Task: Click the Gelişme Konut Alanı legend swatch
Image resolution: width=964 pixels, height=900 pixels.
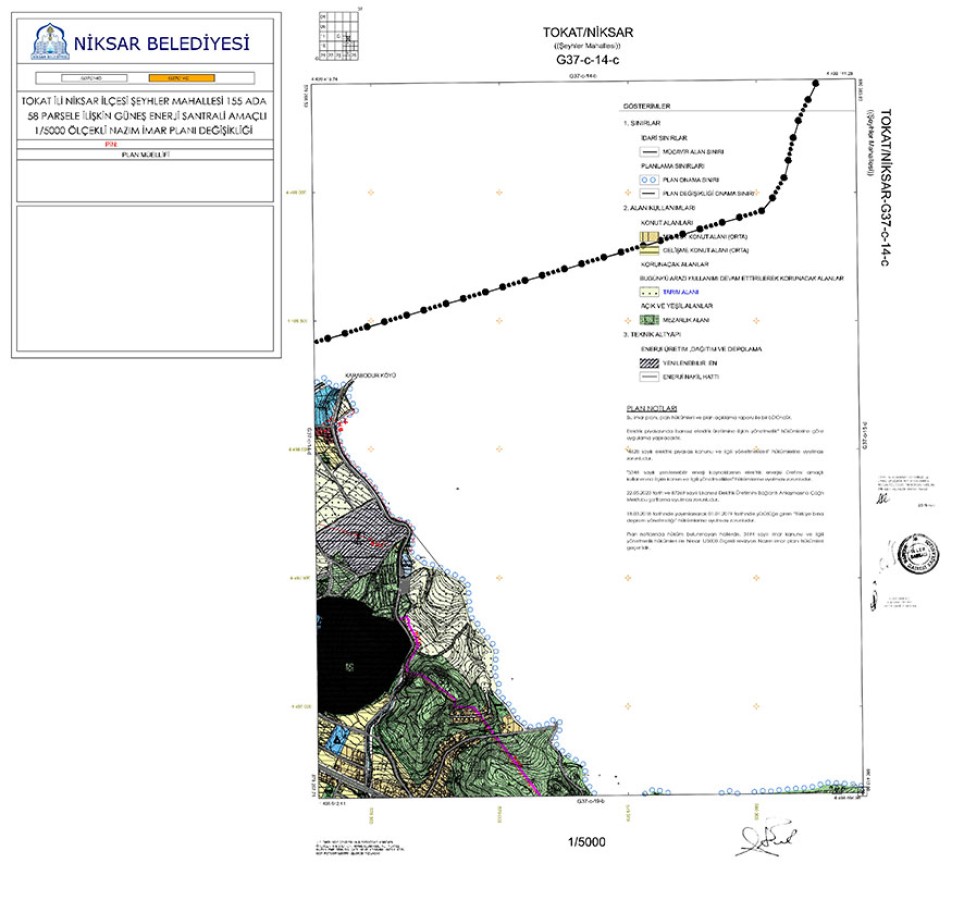Action: (x=647, y=249)
